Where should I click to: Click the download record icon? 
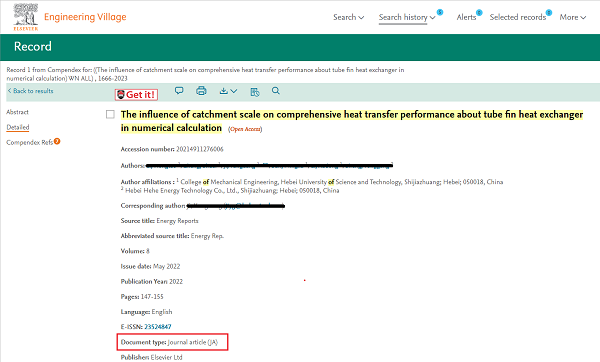coord(224,91)
